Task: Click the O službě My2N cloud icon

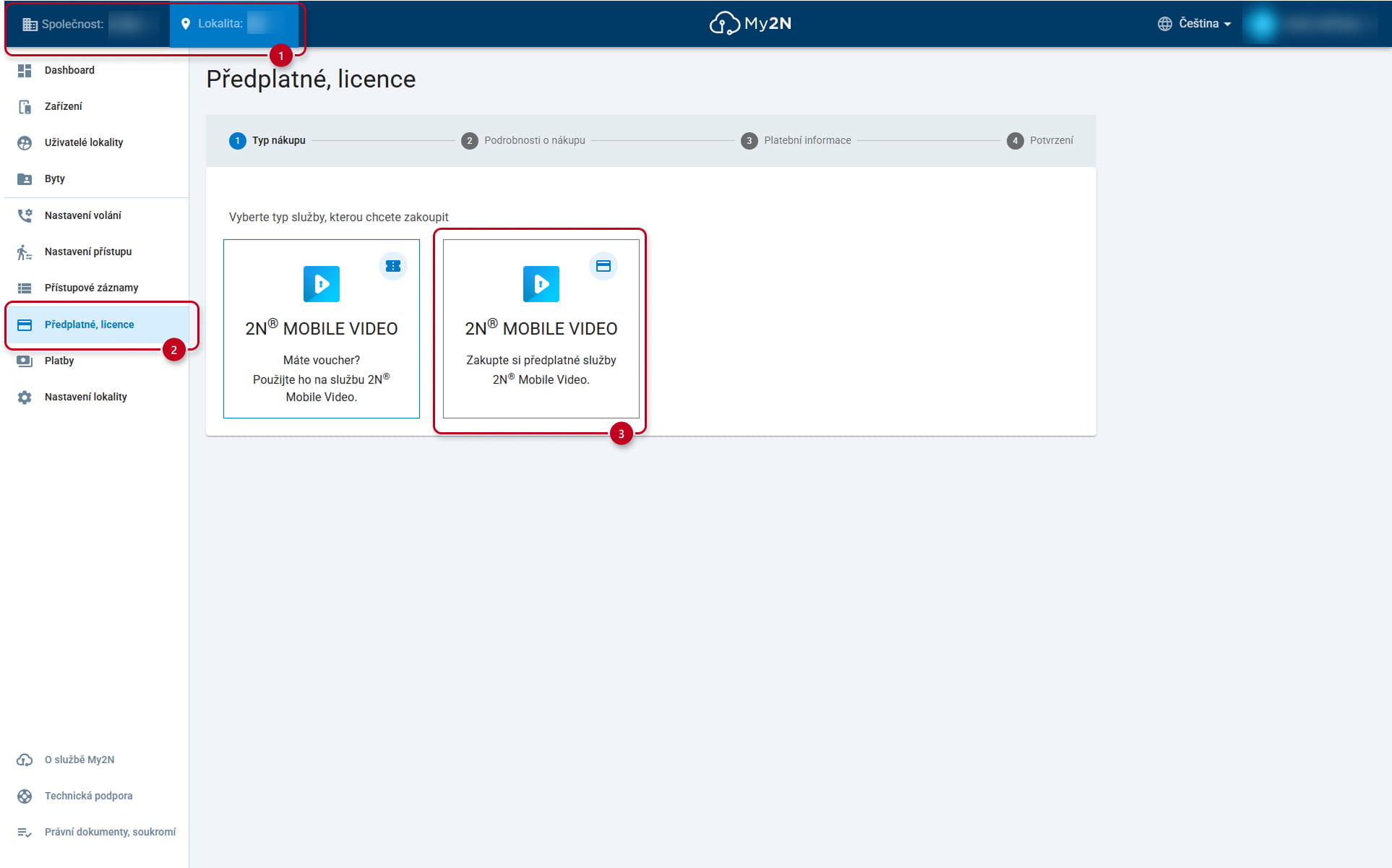Action: click(25, 760)
